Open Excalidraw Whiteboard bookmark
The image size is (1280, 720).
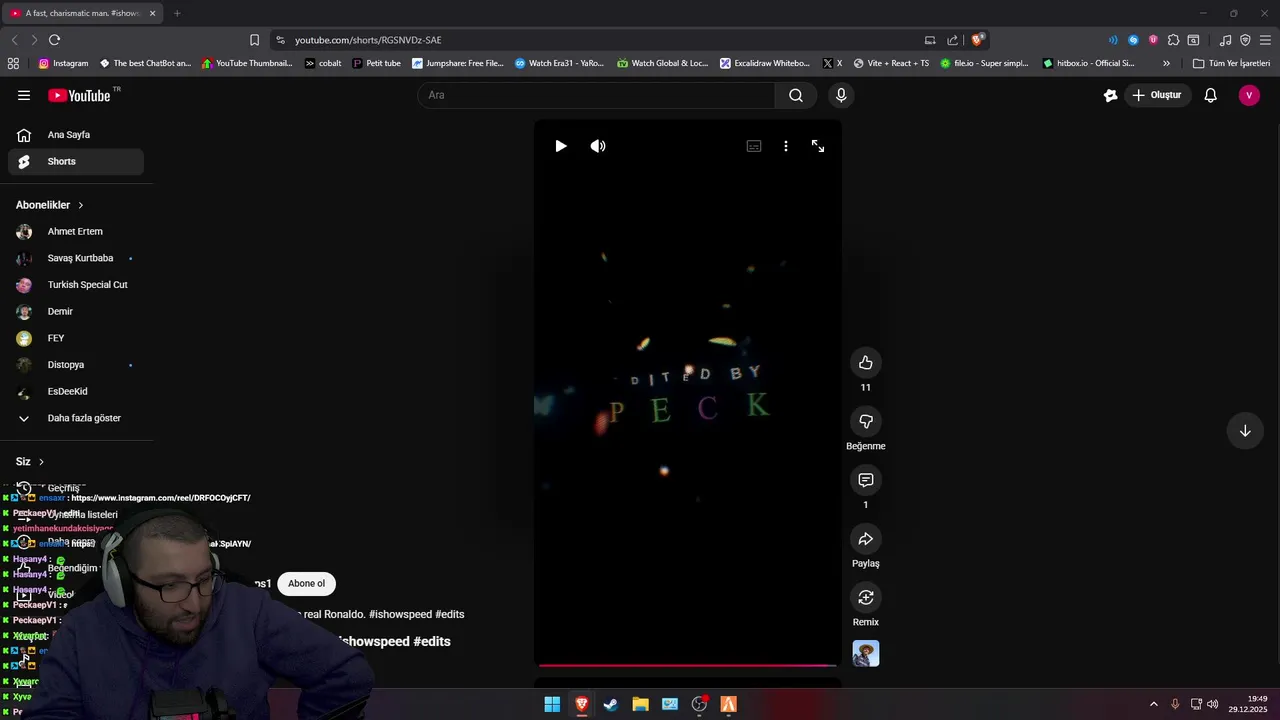[765, 63]
